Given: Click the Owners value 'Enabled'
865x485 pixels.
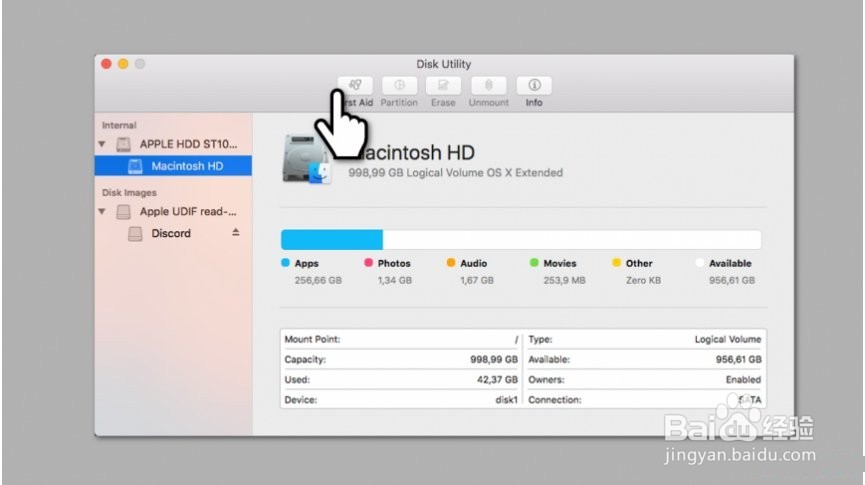Looking at the screenshot, I should tap(743, 380).
